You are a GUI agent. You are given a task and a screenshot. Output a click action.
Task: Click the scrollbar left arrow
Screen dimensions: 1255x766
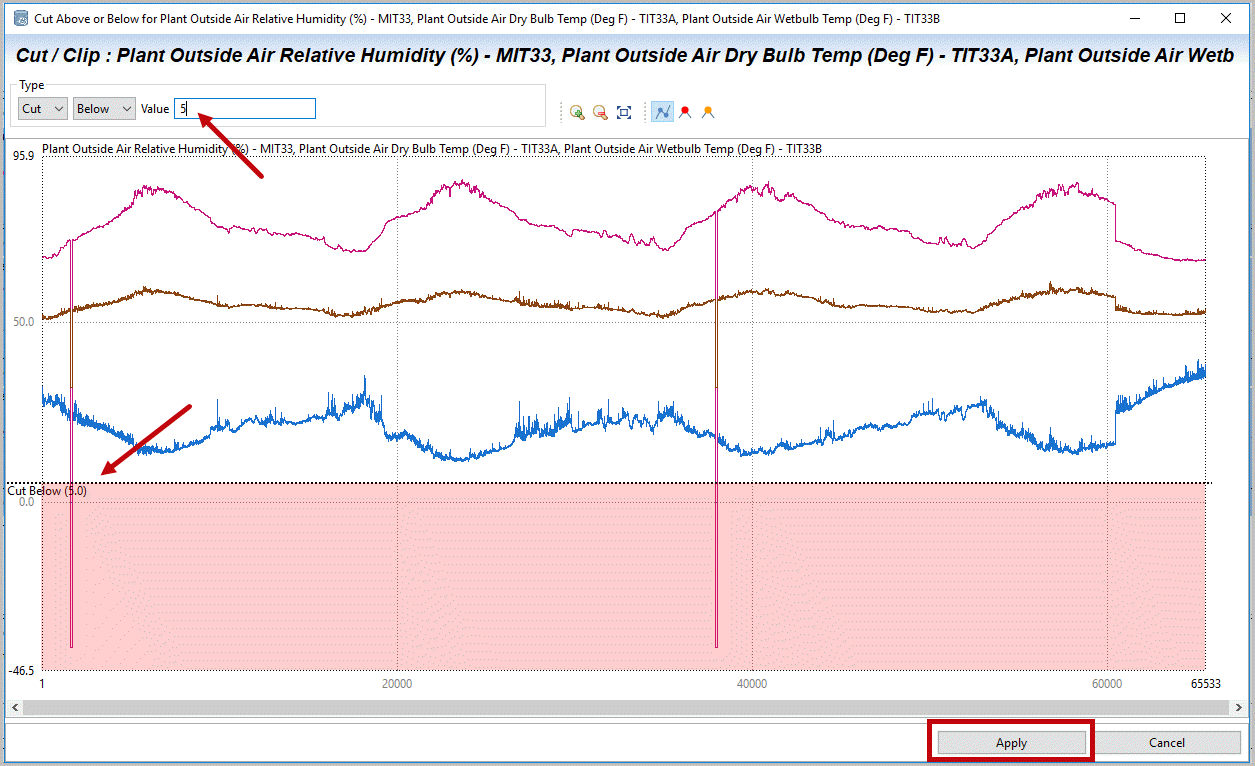[13, 707]
